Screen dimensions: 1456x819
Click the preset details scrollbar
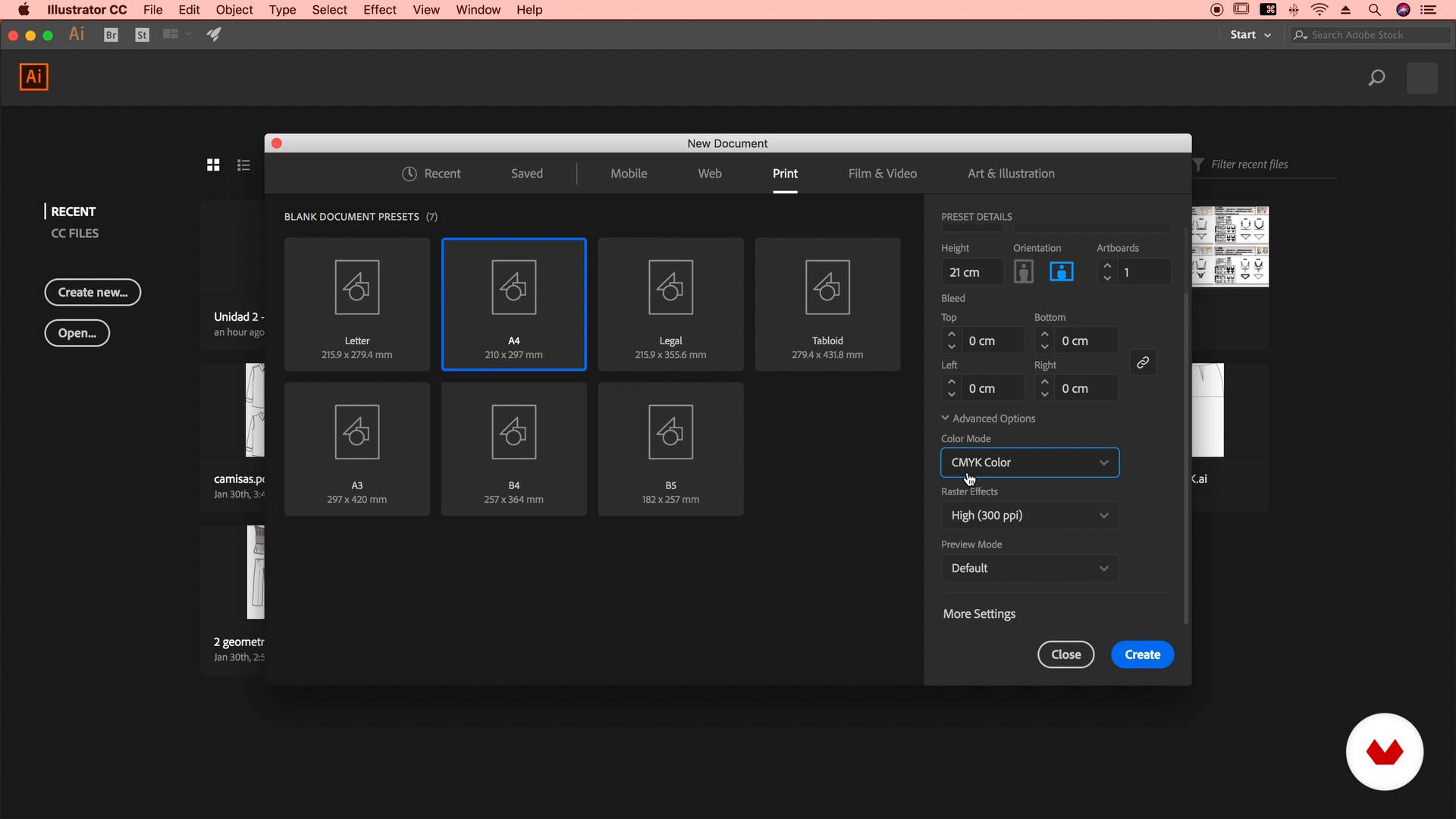tap(1186, 458)
